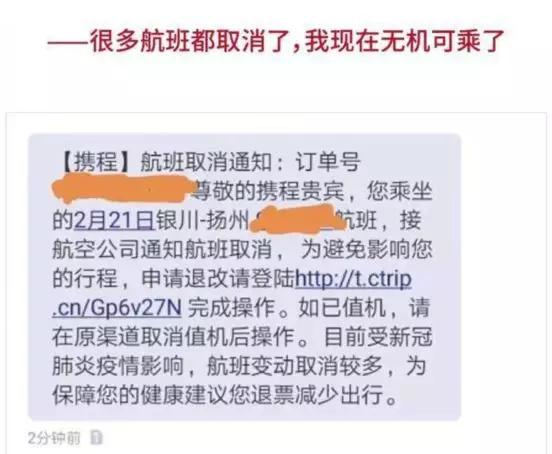
Task: Tap the underlined 2月21日 date
Action: coord(114,221)
